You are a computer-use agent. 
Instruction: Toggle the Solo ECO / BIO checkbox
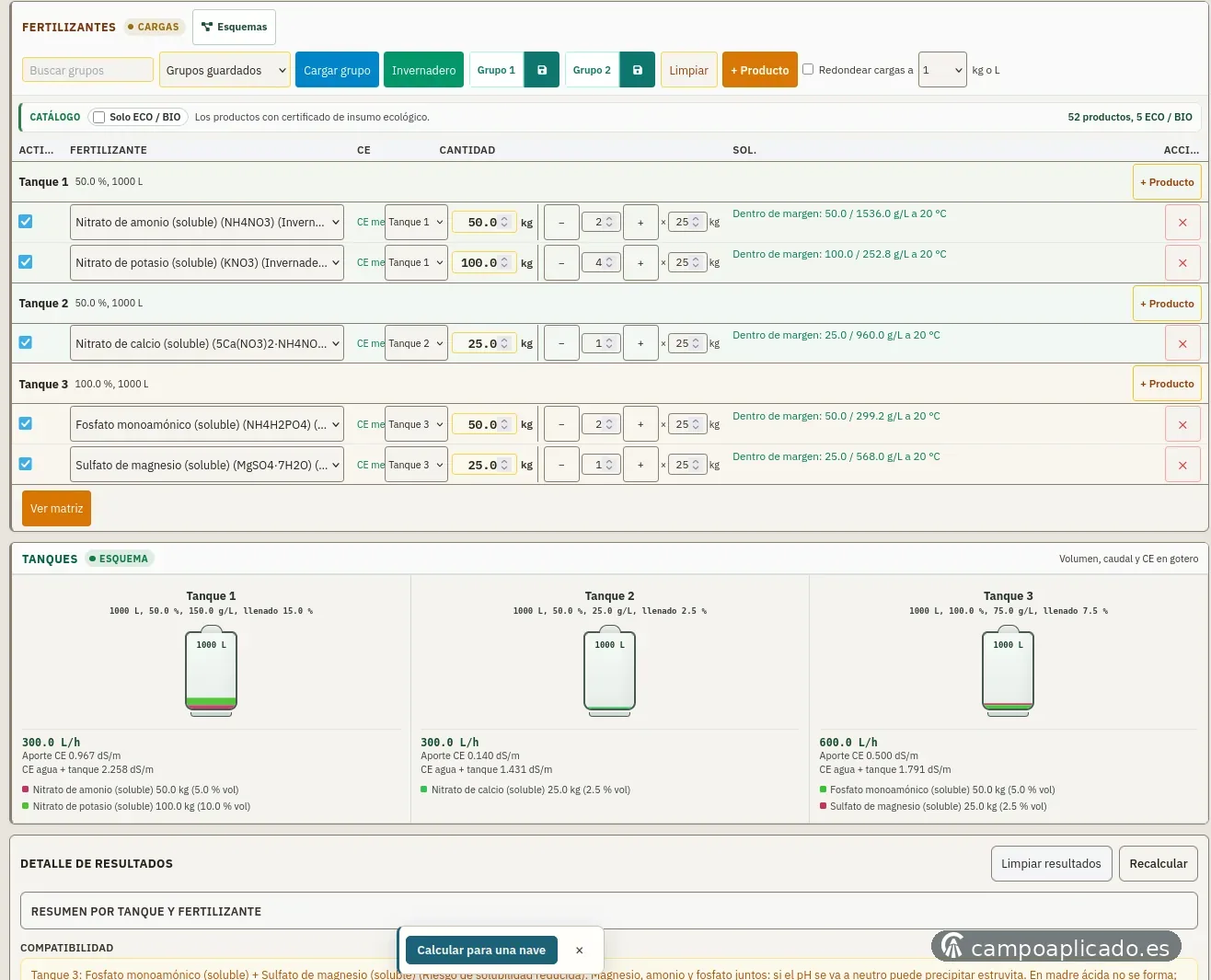coord(99,117)
